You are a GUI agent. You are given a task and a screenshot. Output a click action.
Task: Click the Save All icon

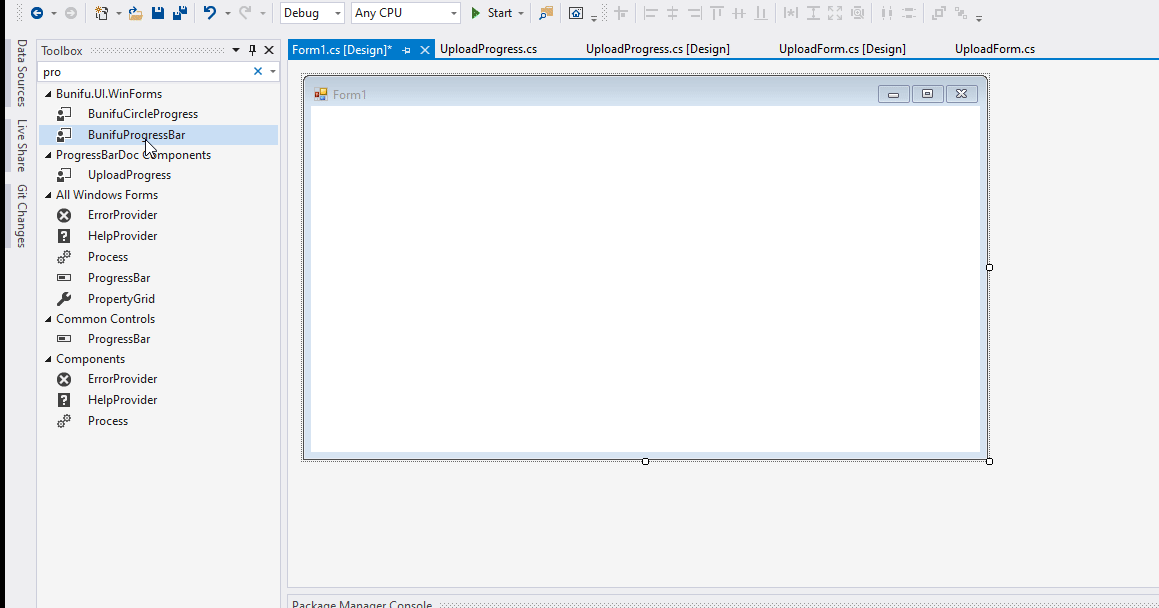(180, 13)
